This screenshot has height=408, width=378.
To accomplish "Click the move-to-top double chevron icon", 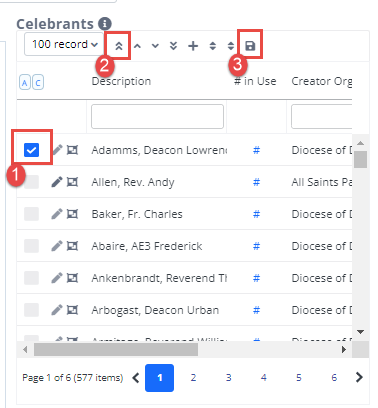I will coord(119,46).
